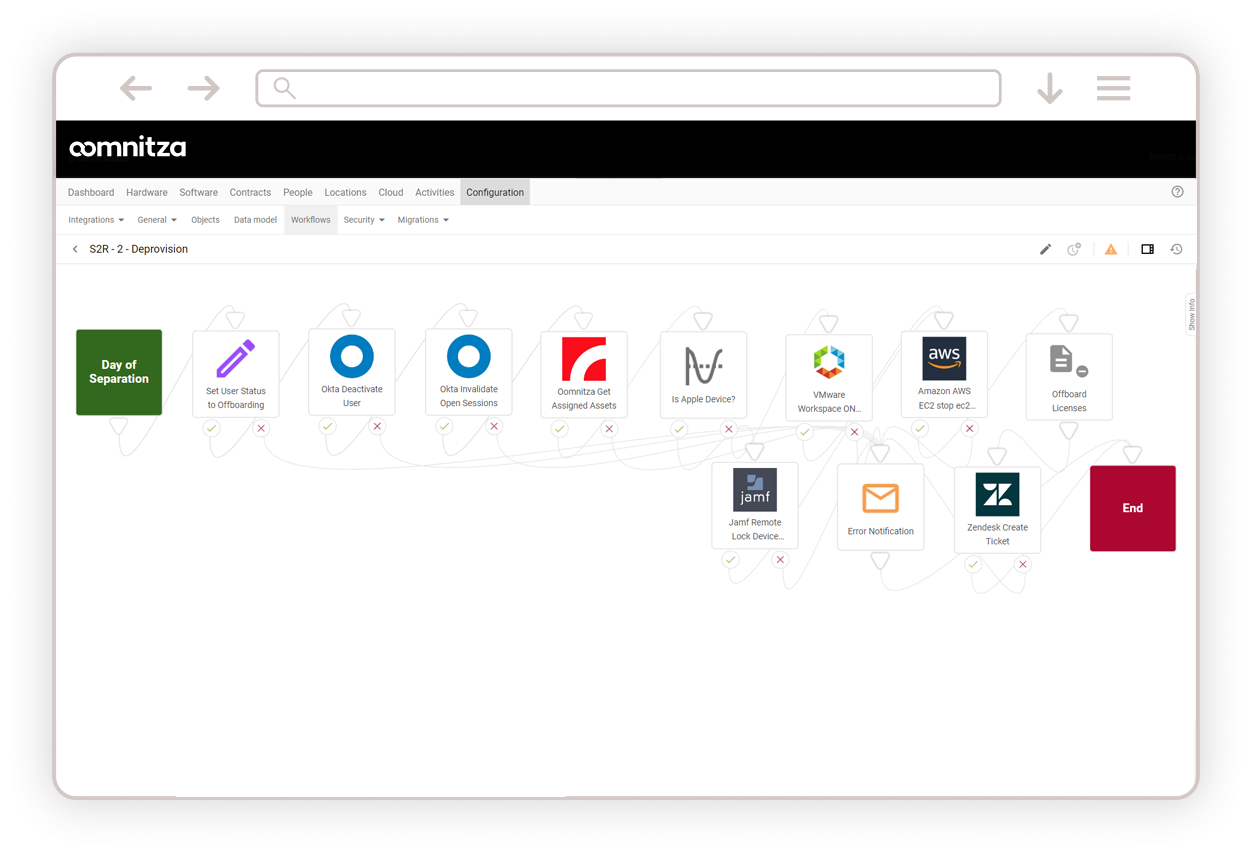This screenshot has height=853, width=1252.
Task: Expand the Integrations dropdown menu
Action: pos(96,220)
